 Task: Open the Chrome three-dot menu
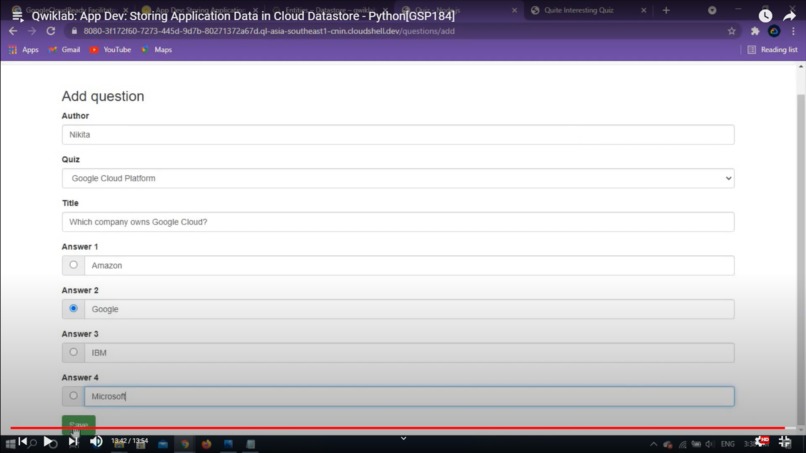[794, 31]
